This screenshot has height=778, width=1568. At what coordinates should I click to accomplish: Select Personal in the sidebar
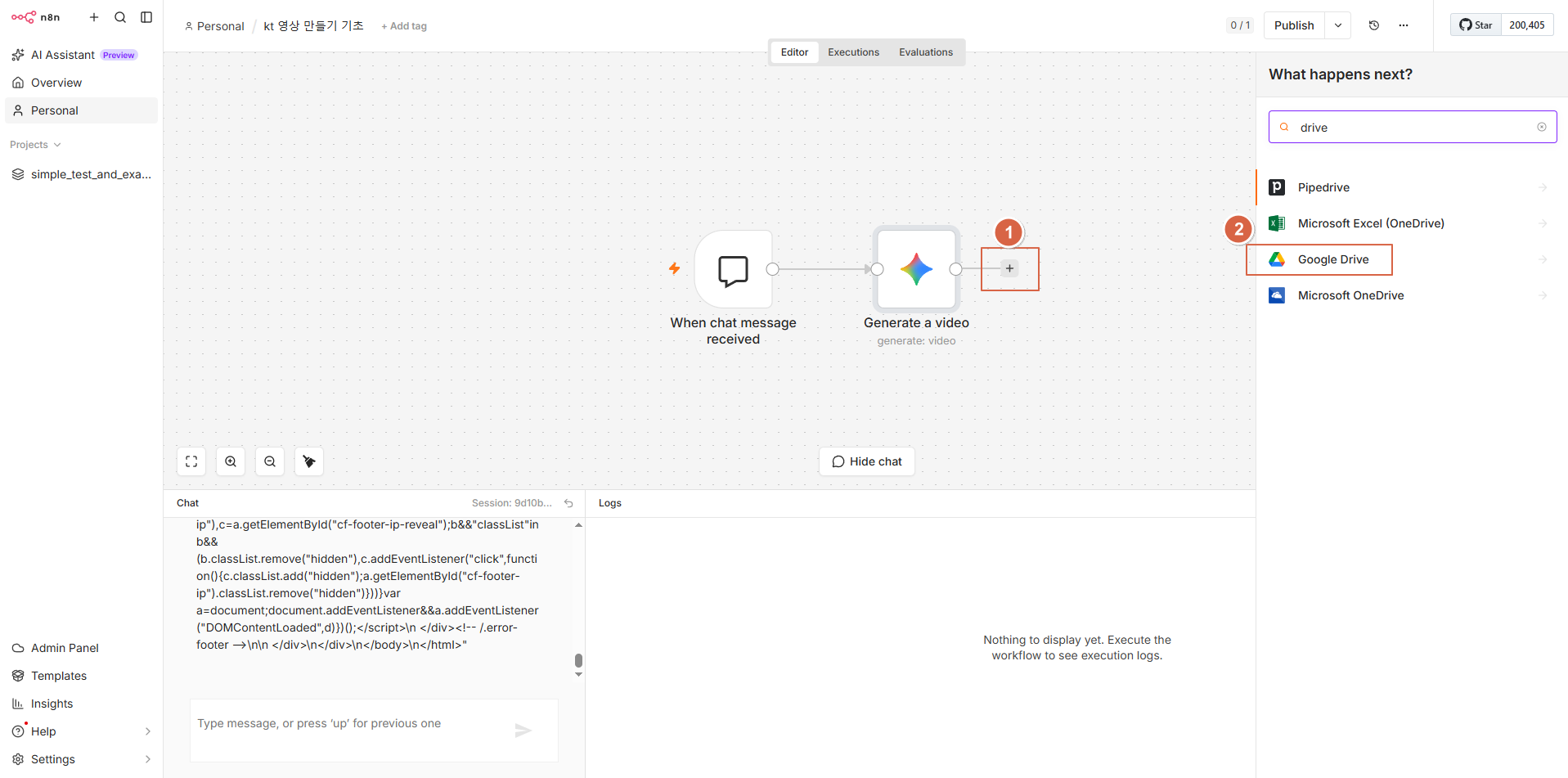[x=81, y=110]
